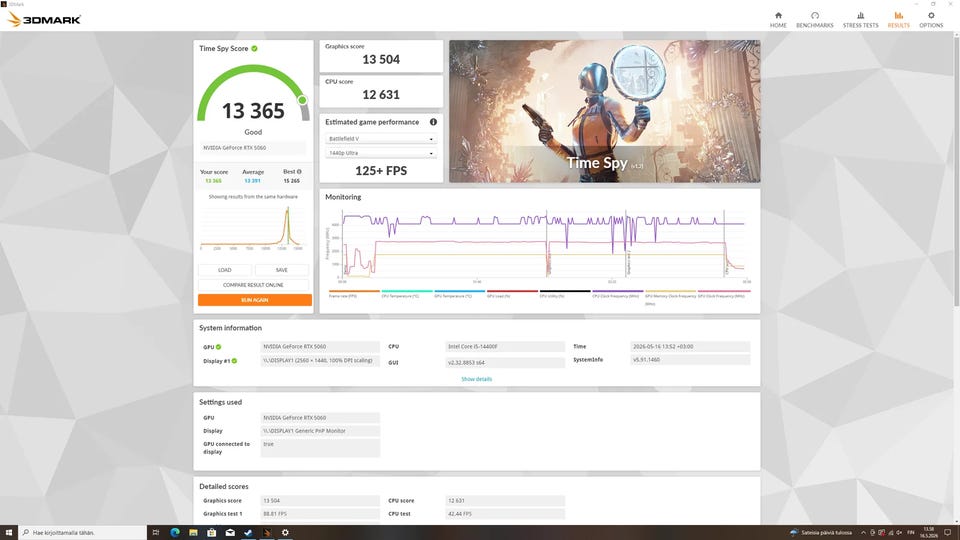The width and height of the screenshot is (960, 540).
Task: Open the Battlefield V game dropdown
Action: tap(381, 139)
